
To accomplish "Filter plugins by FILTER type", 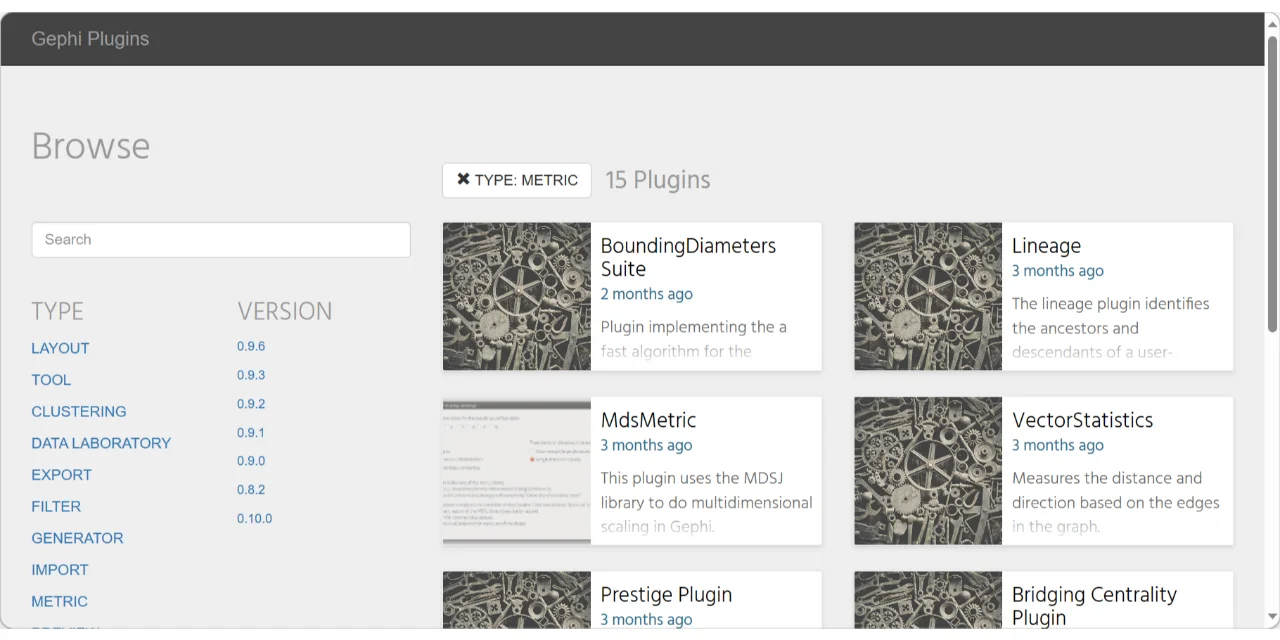I will (x=56, y=507).
